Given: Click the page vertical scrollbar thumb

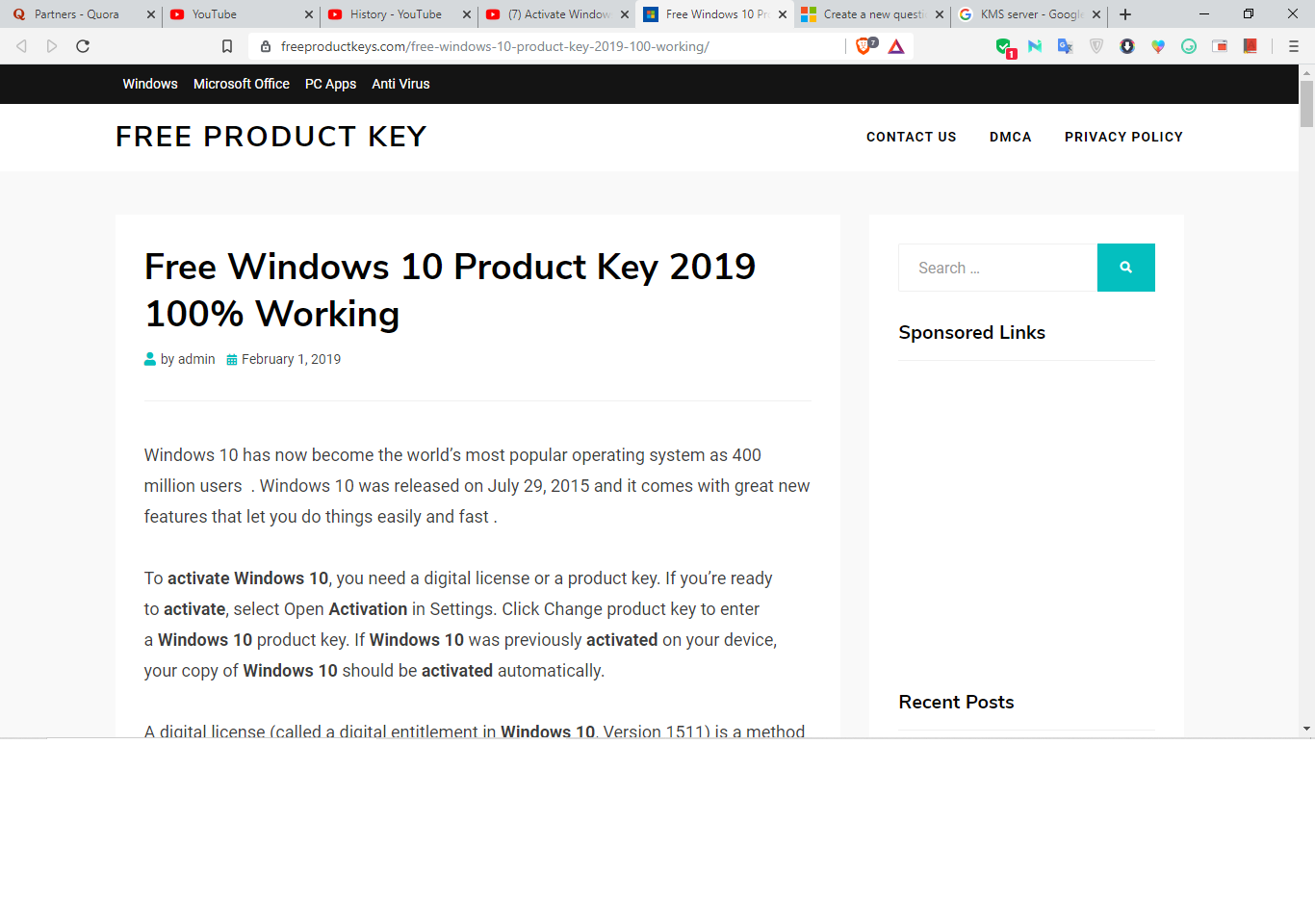Looking at the screenshot, I should point(1306,104).
